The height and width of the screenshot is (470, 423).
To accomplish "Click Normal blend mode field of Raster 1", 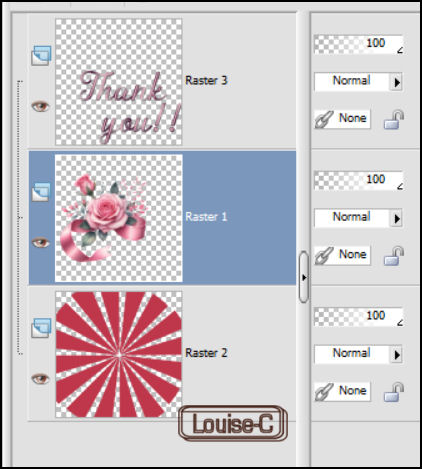I will pyautogui.click(x=352, y=218).
